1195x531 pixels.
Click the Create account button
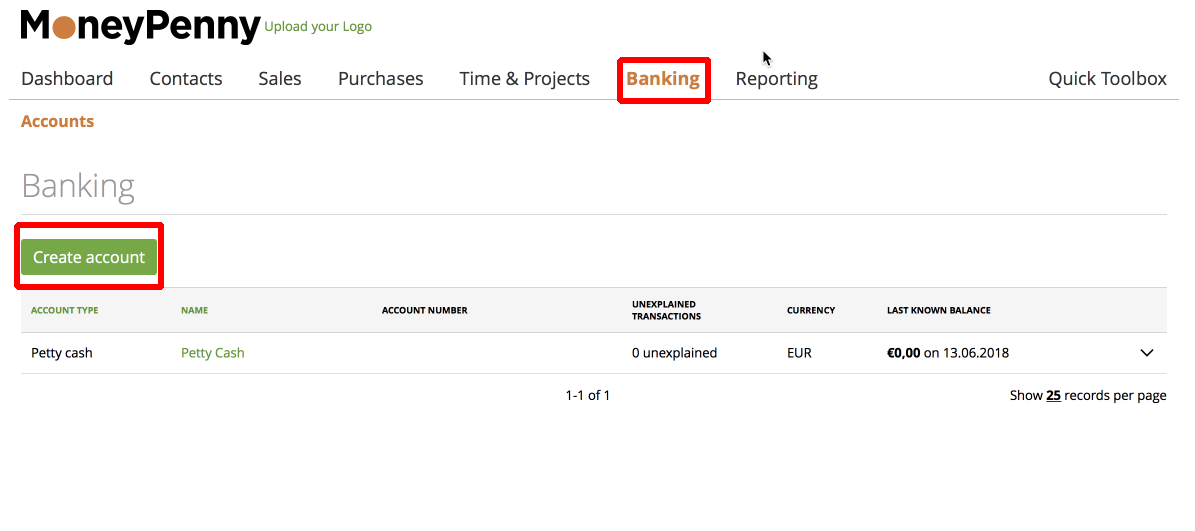tap(88, 258)
